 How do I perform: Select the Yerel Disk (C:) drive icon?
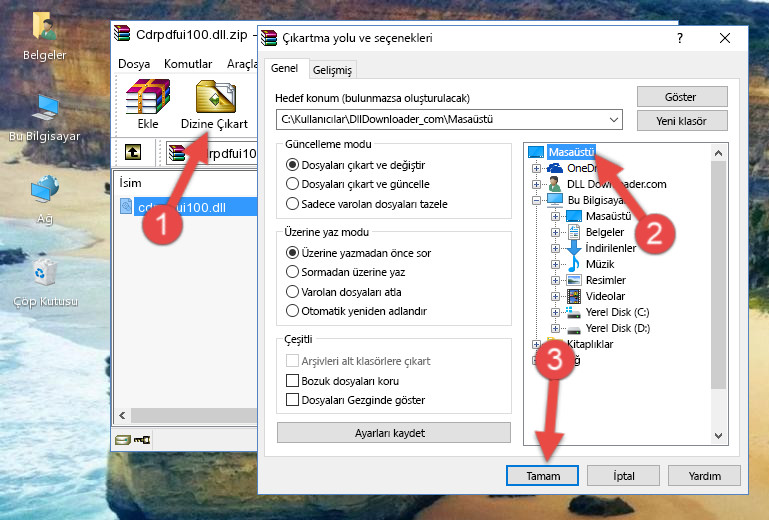[573, 312]
